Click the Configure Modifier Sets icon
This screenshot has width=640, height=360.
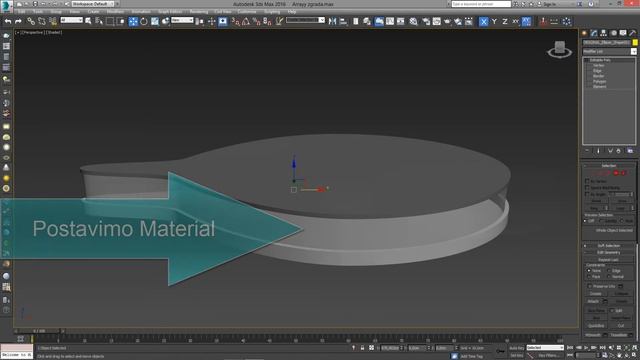click(x=630, y=151)
